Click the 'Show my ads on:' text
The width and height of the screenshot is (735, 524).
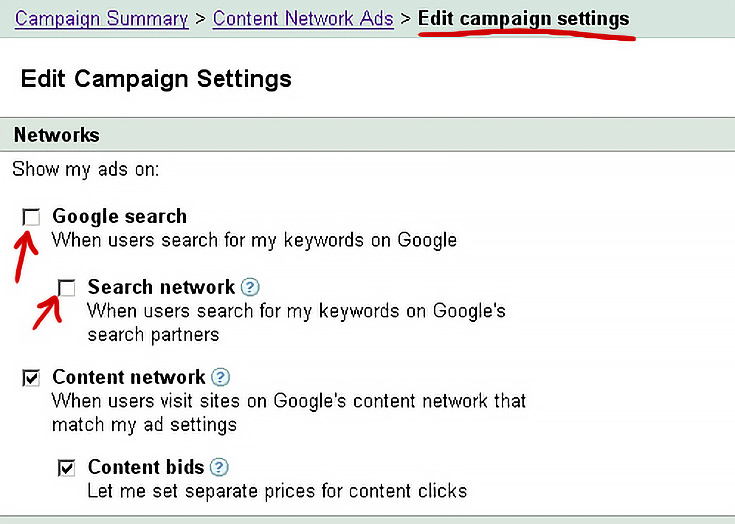[86, 169]
